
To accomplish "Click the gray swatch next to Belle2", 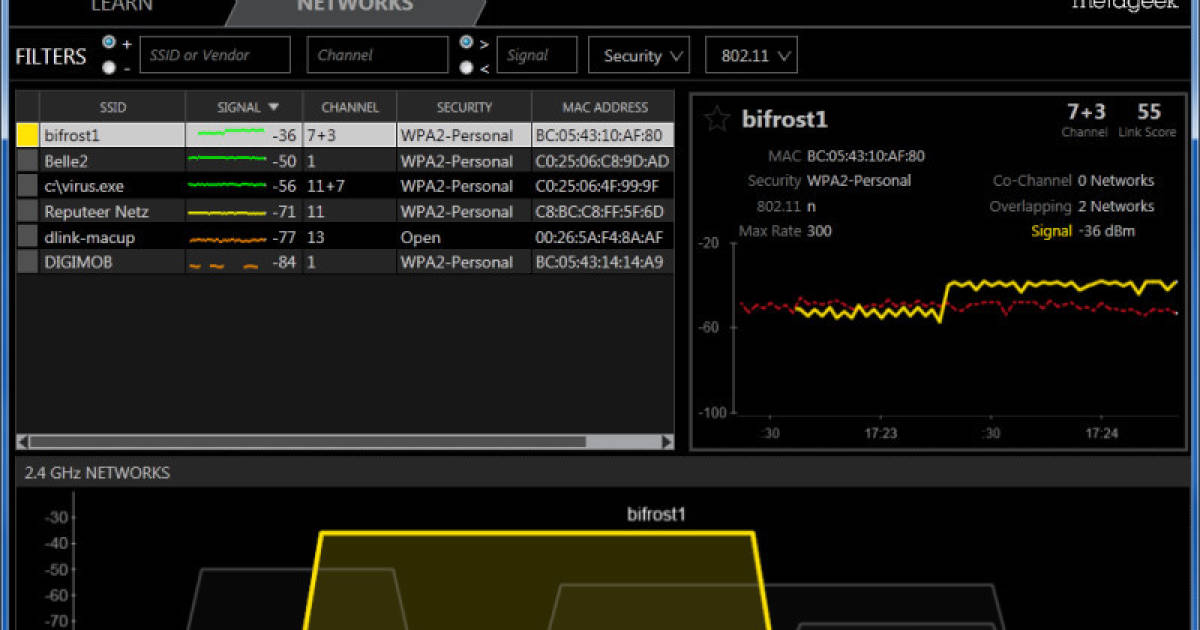I will [x=27, y=161].
